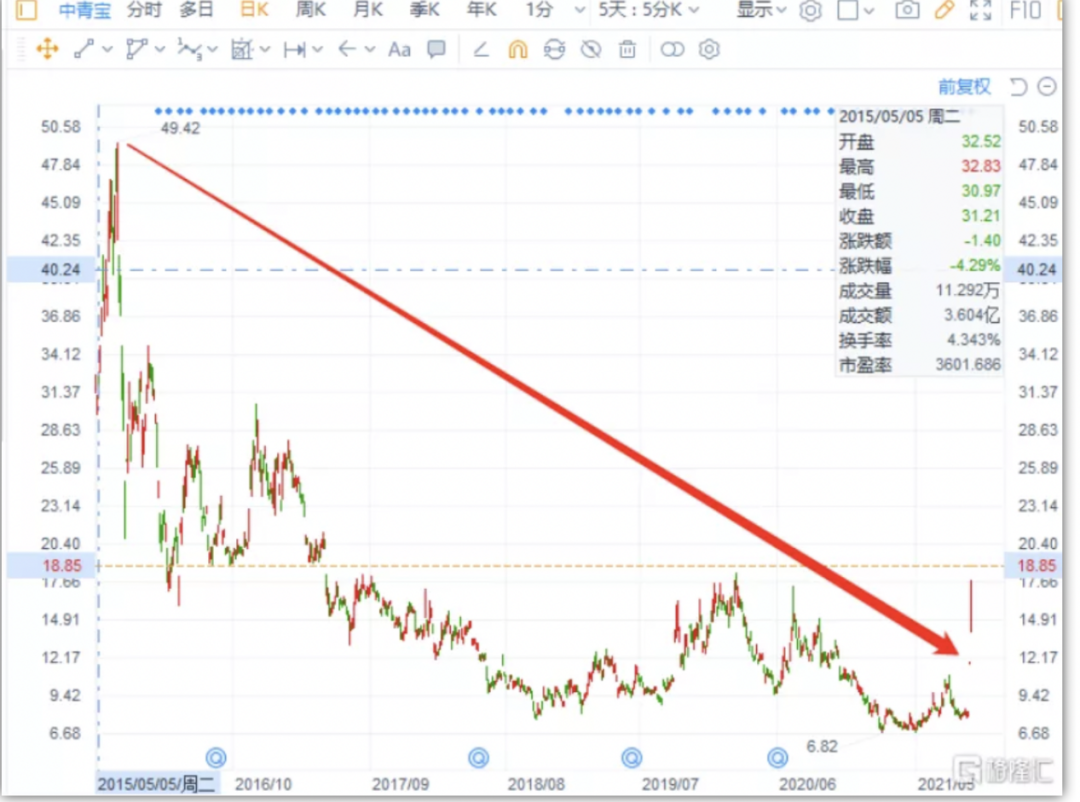The width and height of the screenshot is (1080, 802).
Task: Open F10 company info
Action: click(1026, 11)
